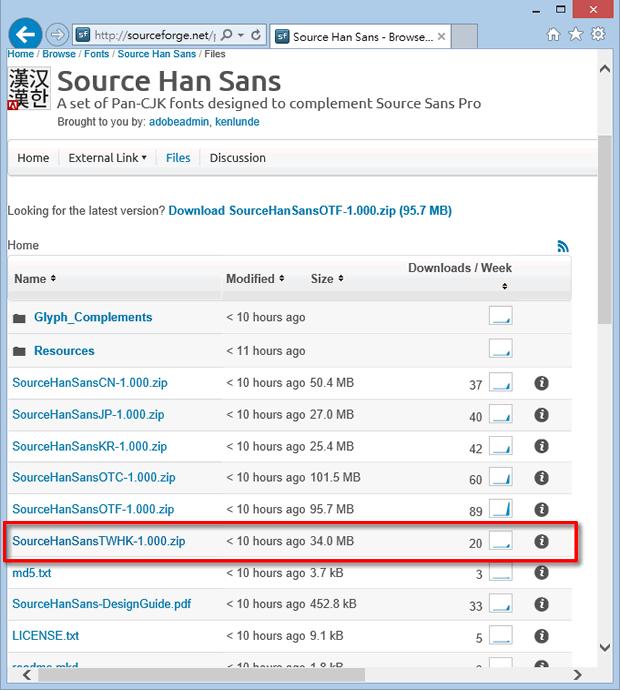Screen dimensions: 620x691
Task: Open the Resources folder link
Action: tap(64, 351)
